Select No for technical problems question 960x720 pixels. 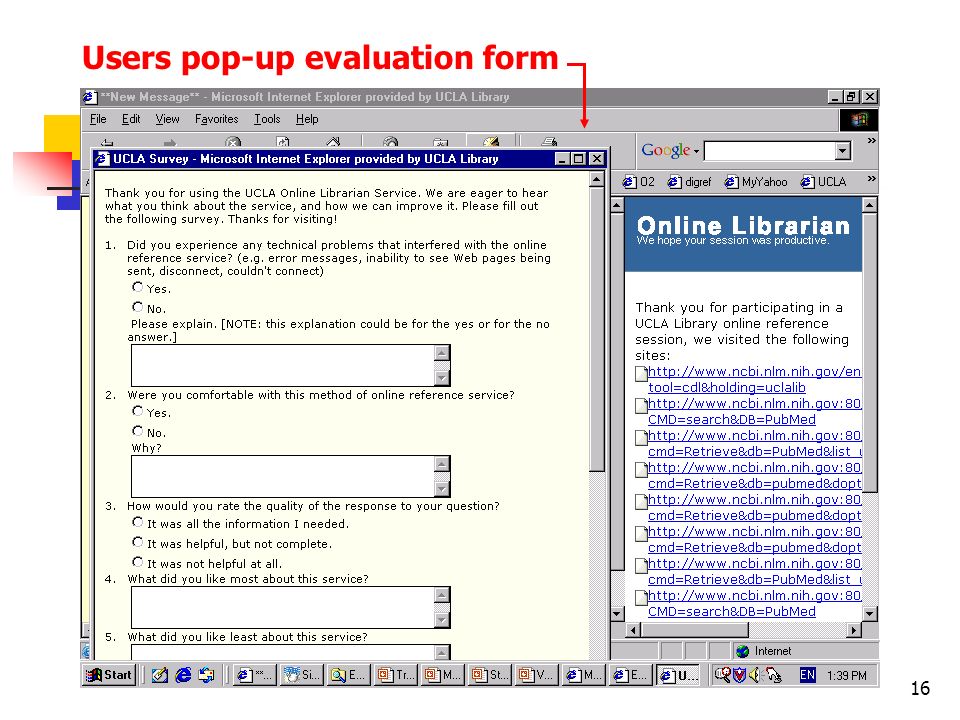(x=137, y=307)
